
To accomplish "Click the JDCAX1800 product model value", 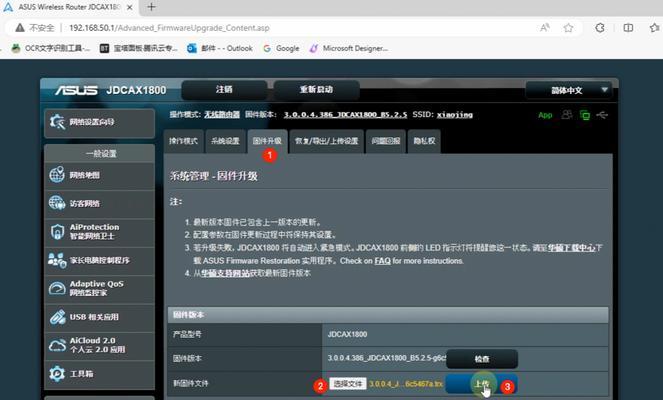I will tap(347, 334).
